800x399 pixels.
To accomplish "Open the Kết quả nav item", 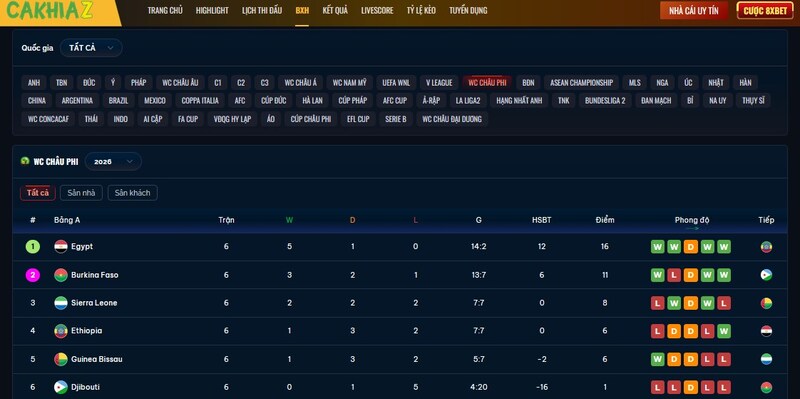I will tap(335, 10).
